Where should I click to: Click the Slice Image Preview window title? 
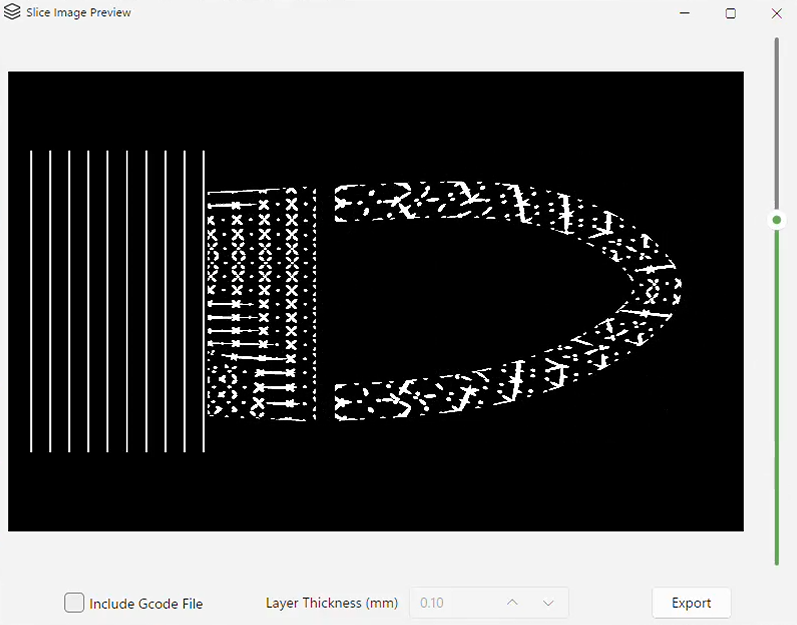point(78,13)
